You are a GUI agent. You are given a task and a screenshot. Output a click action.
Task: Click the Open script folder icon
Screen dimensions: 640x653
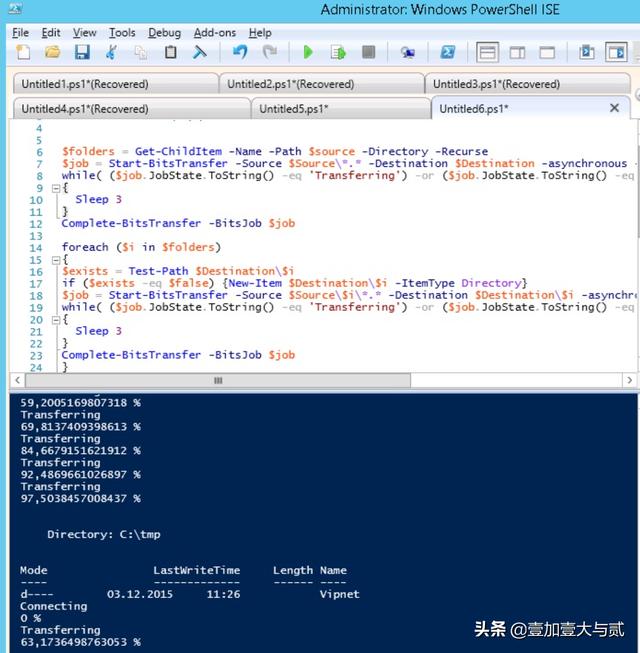point(52,52)
